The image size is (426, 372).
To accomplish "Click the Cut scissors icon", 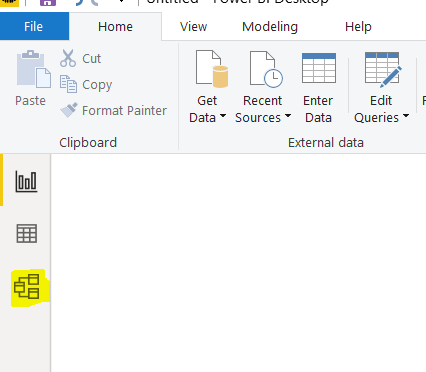I will 68,58.
